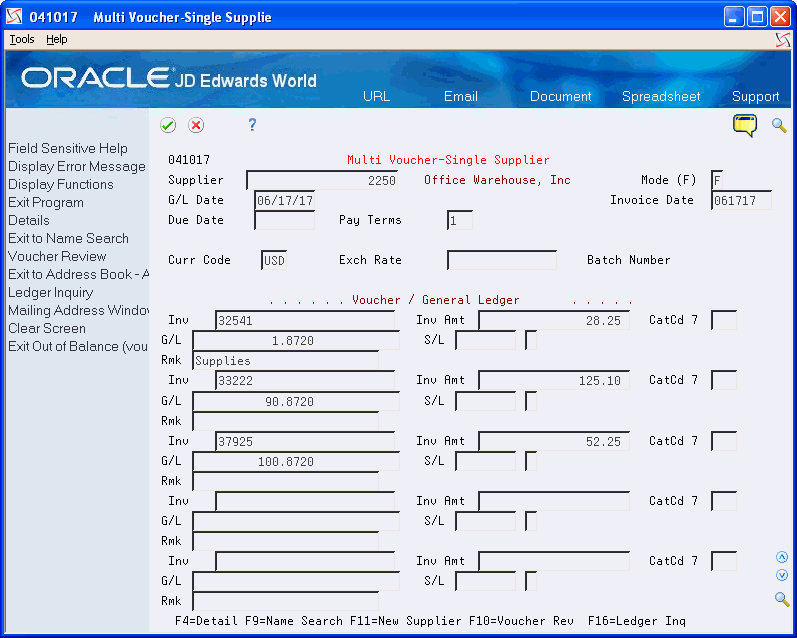This screenshot has height=638, width=797.
Task: Select Details in the side menu
Action: pos(29,220)
